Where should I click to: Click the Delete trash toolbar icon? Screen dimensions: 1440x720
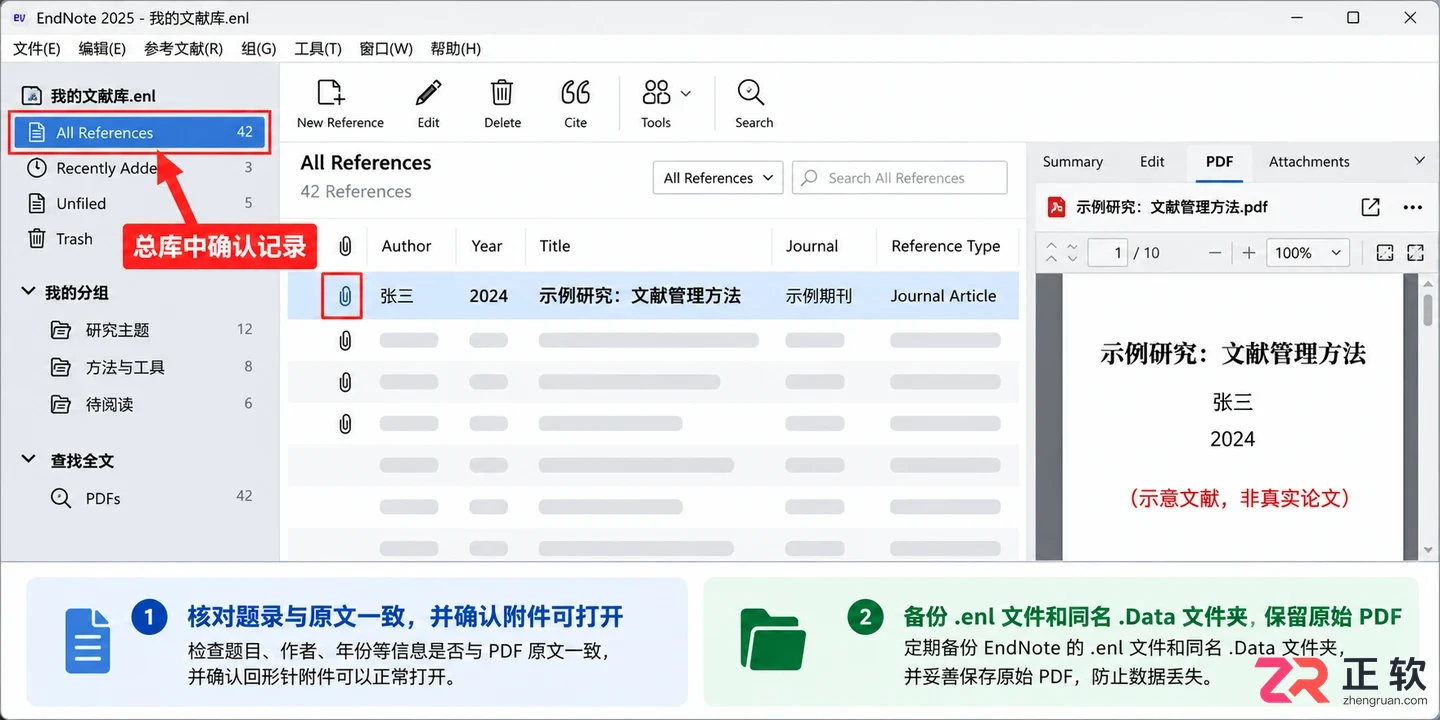point(502,93)
